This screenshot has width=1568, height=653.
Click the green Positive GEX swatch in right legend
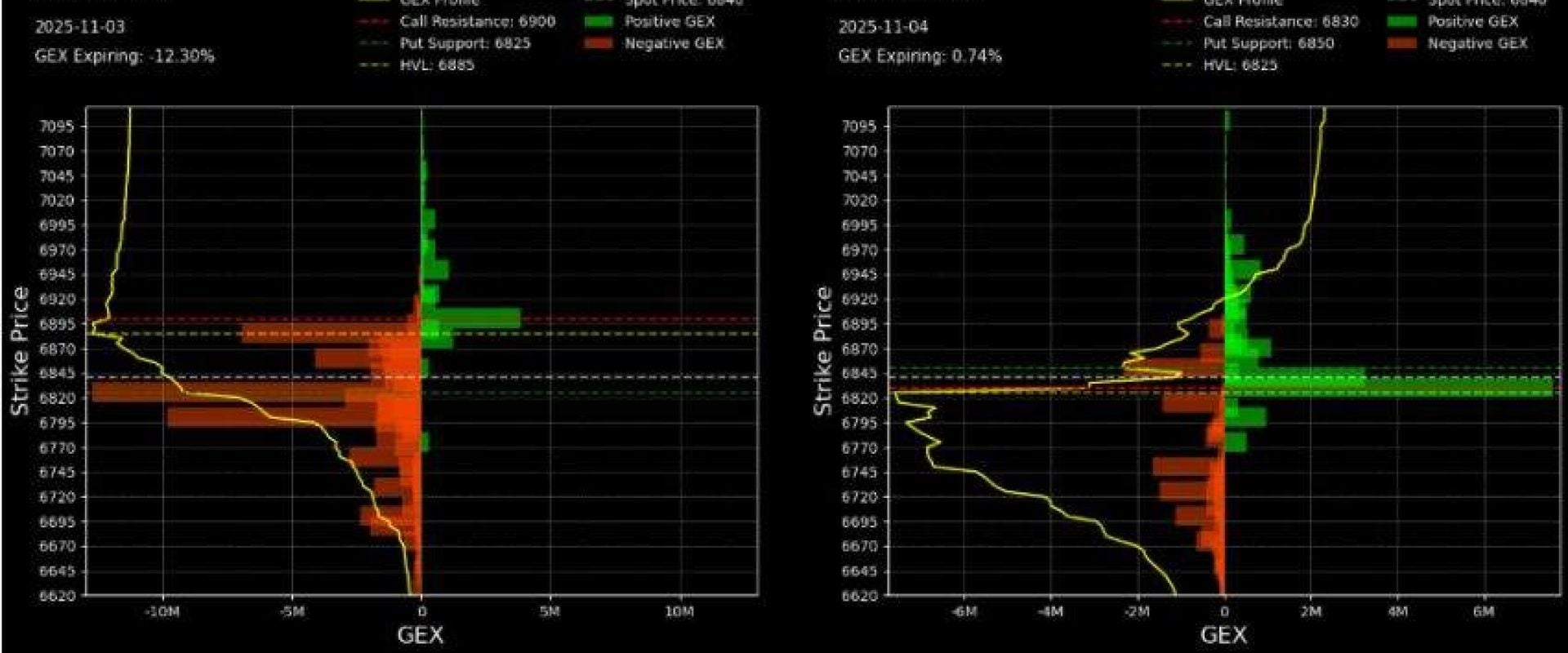tap(1403, 22)
